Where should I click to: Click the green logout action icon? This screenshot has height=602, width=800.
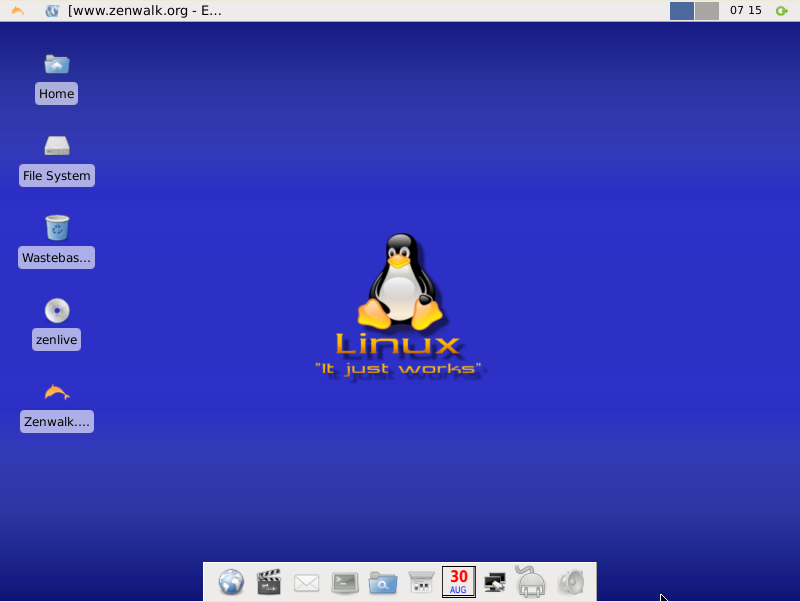point(782,11)
